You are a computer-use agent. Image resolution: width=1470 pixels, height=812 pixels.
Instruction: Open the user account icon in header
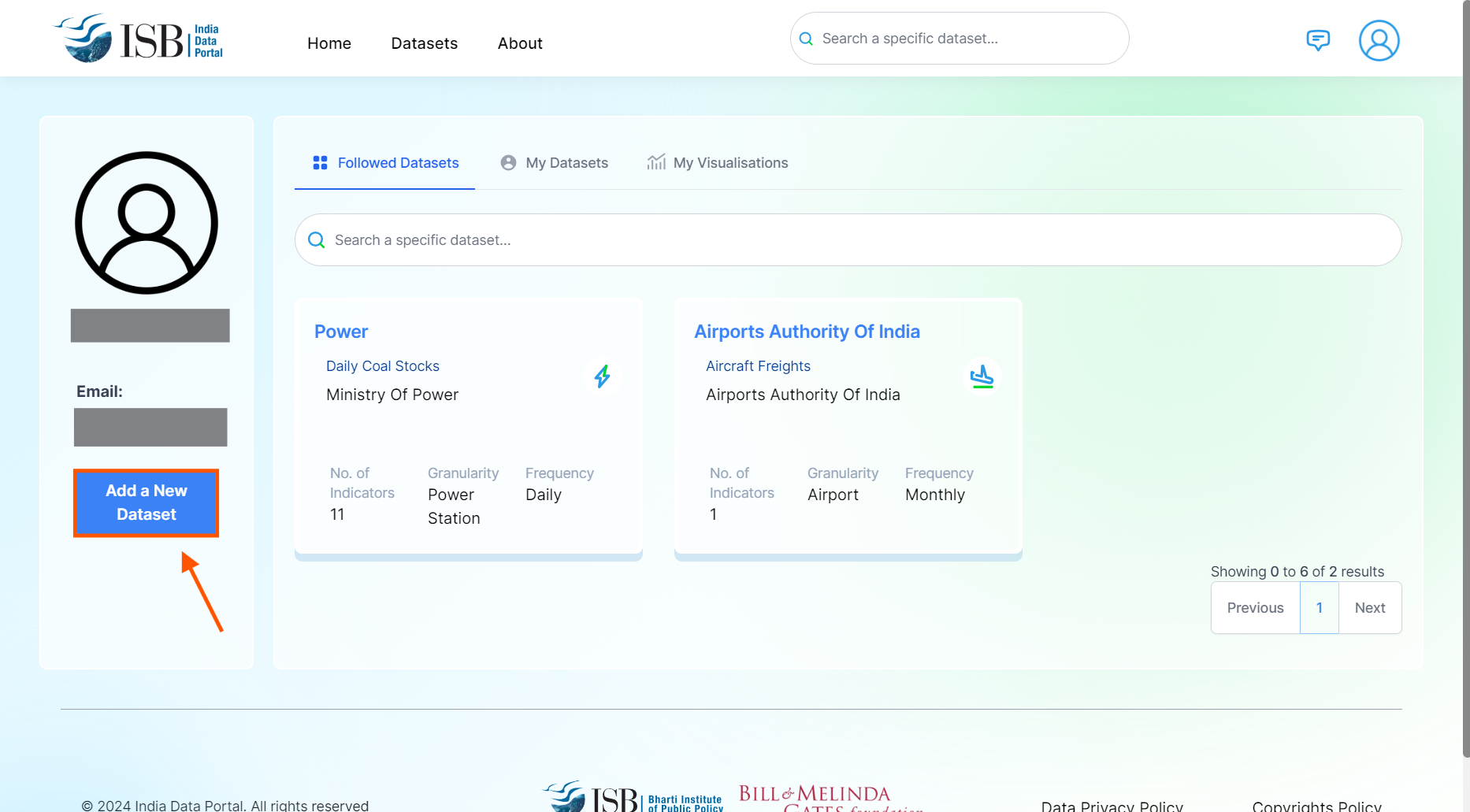pyautogui.click(x=1378, y=41)
